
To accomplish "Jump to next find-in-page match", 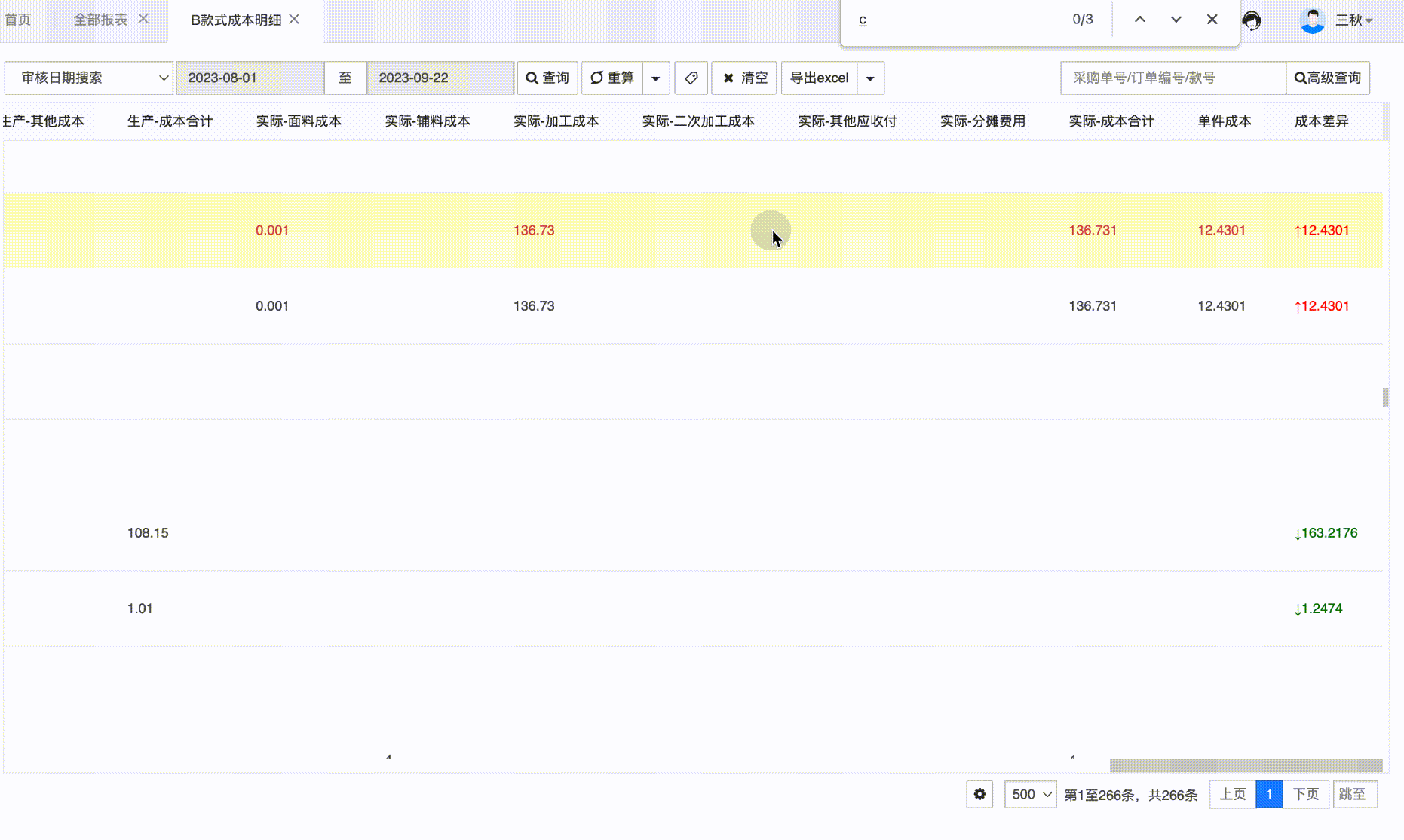I will pyautogui.click(x=1176, y=20).
